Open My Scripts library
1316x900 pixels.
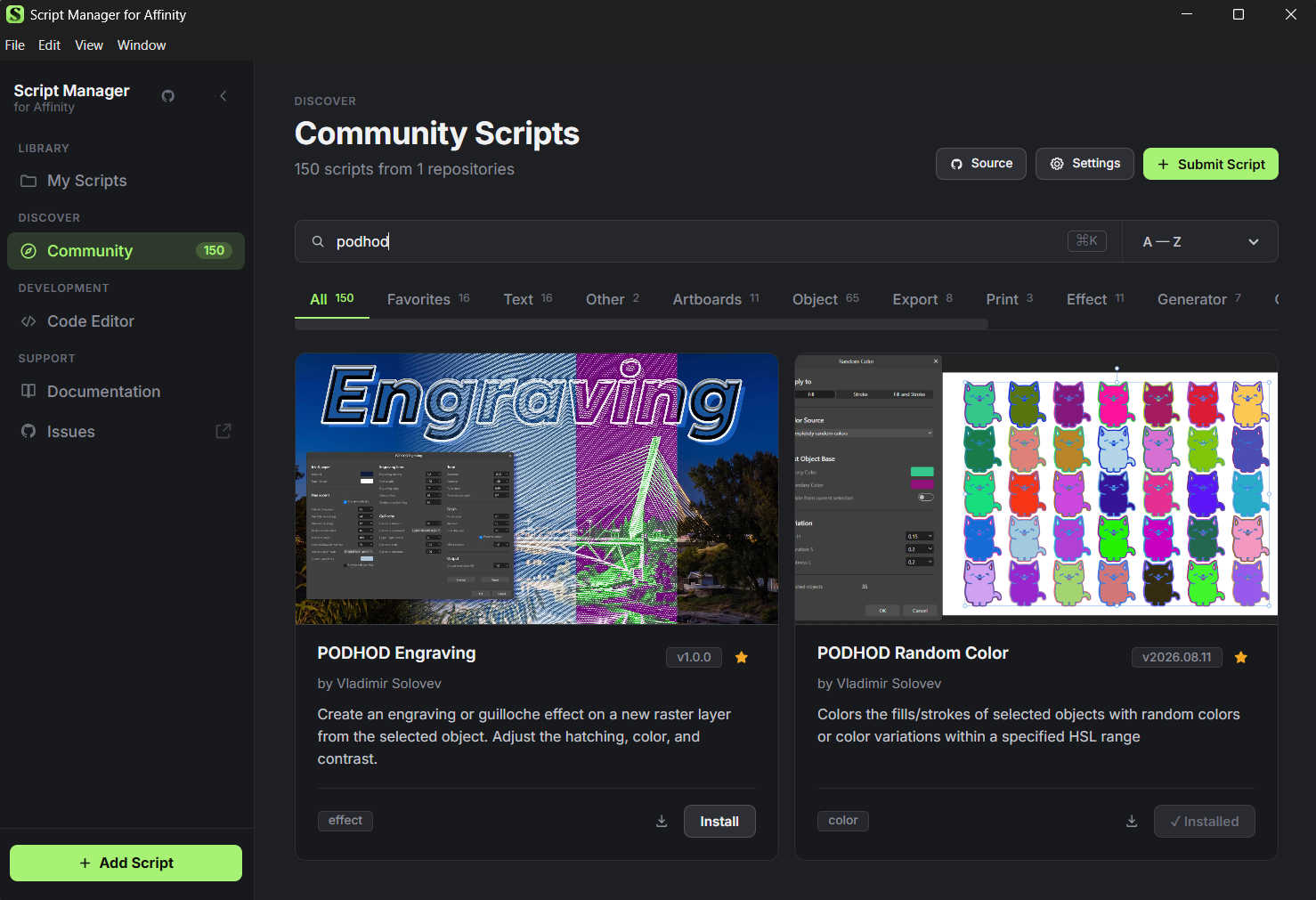126,181
